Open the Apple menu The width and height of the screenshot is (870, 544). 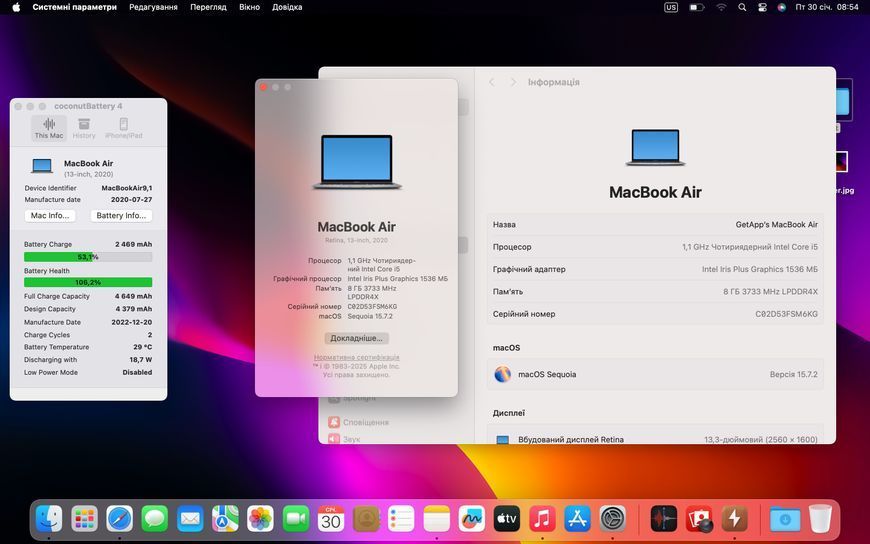16,7
